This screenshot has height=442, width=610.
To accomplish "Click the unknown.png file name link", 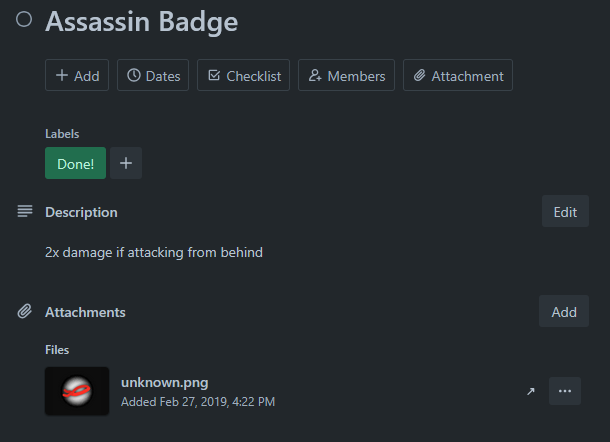I will pos(164,382).
